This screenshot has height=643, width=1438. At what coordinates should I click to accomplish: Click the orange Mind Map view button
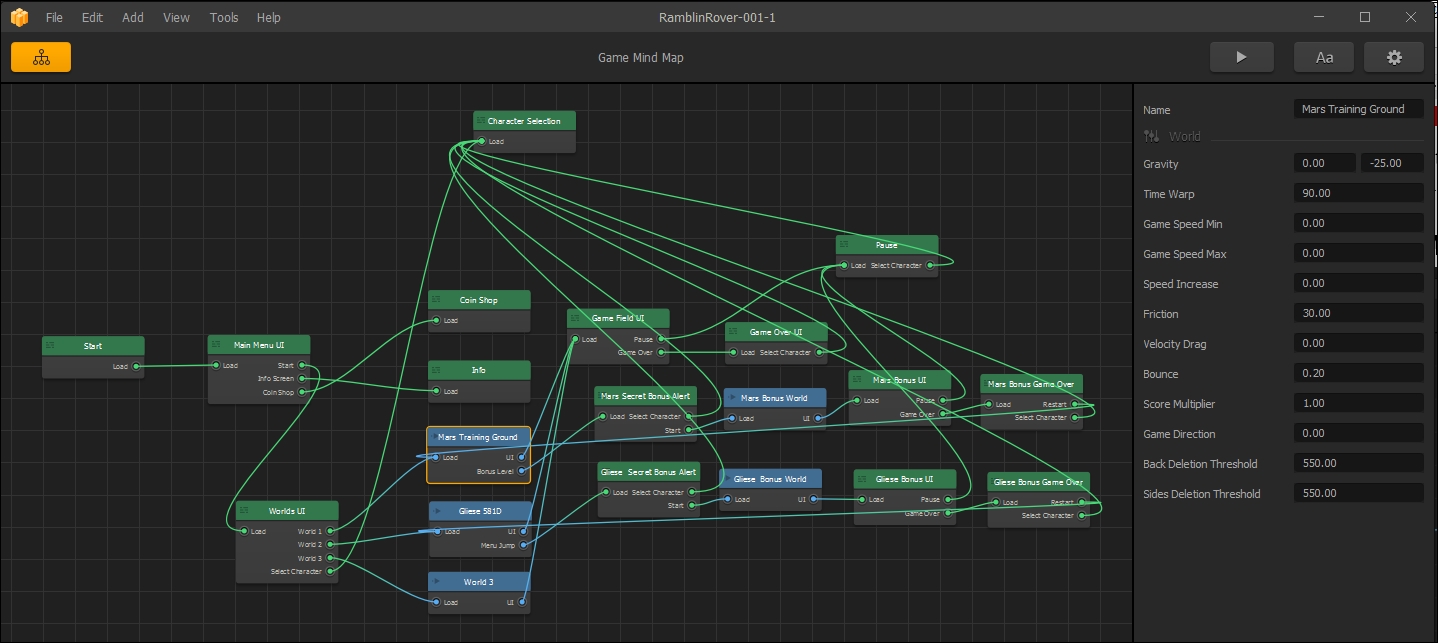[x=41, y=57]
